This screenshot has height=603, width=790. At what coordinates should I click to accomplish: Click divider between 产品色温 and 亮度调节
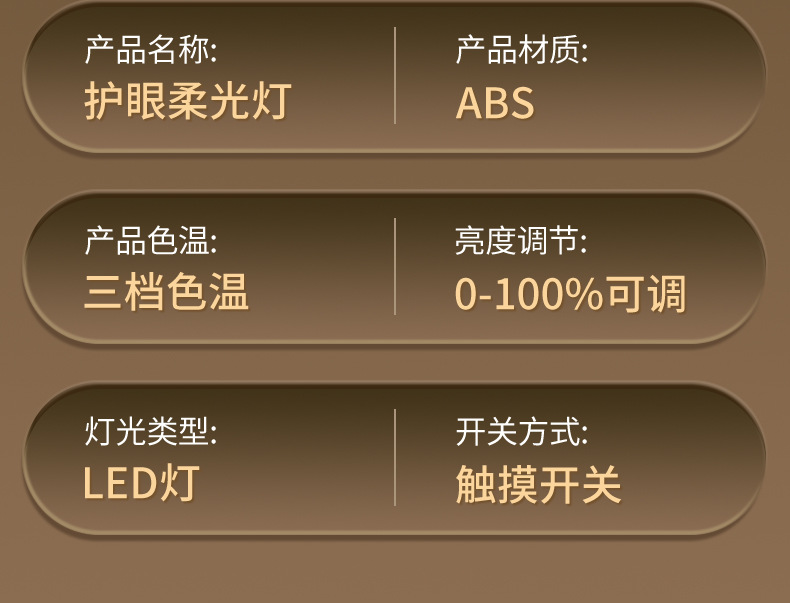[x=395, y=267]
